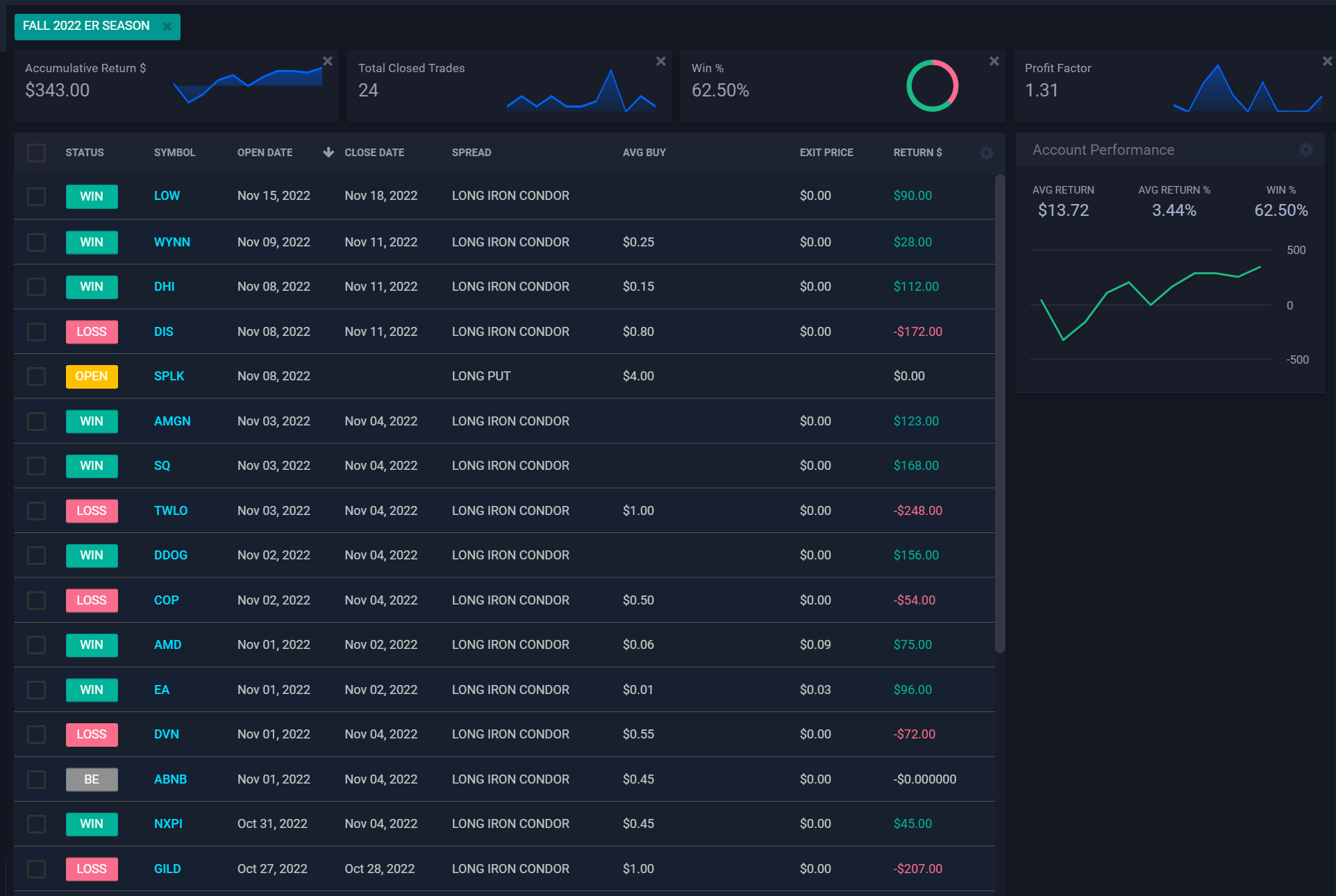Remove the FALL 2022 ER SEASON tag
The image size is (1336, 896).
(167, 26)
